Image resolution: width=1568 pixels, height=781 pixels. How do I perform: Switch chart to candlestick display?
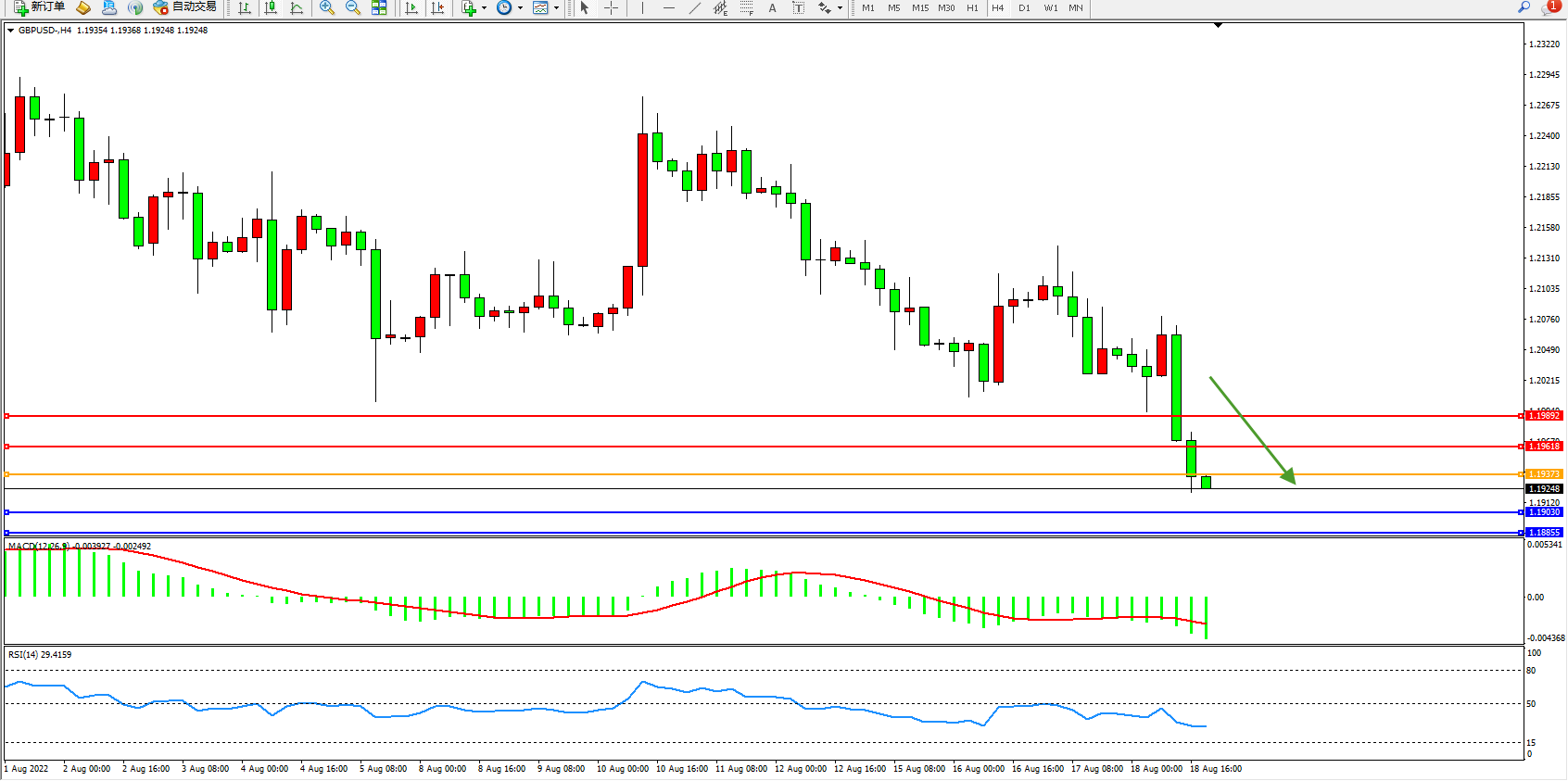[271, 7]
